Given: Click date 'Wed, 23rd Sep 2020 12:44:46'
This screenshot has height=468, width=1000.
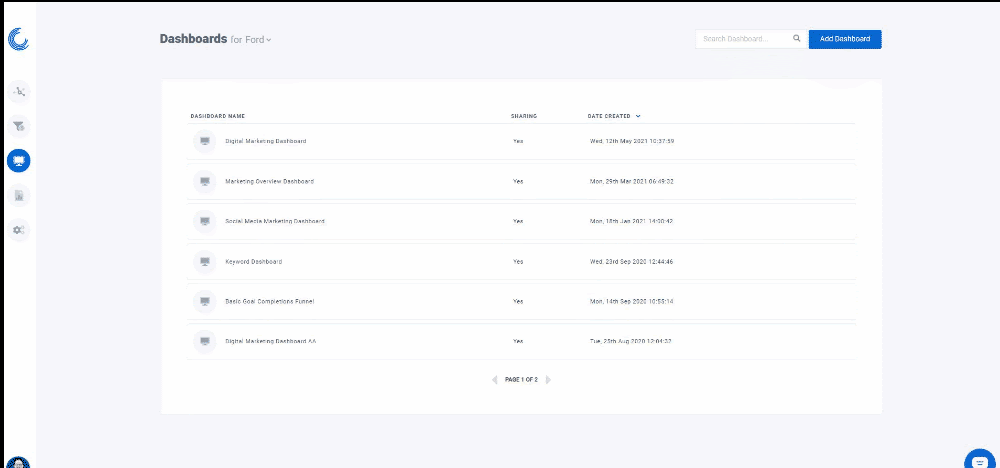Looking at the screenshot, I should 631,261.
